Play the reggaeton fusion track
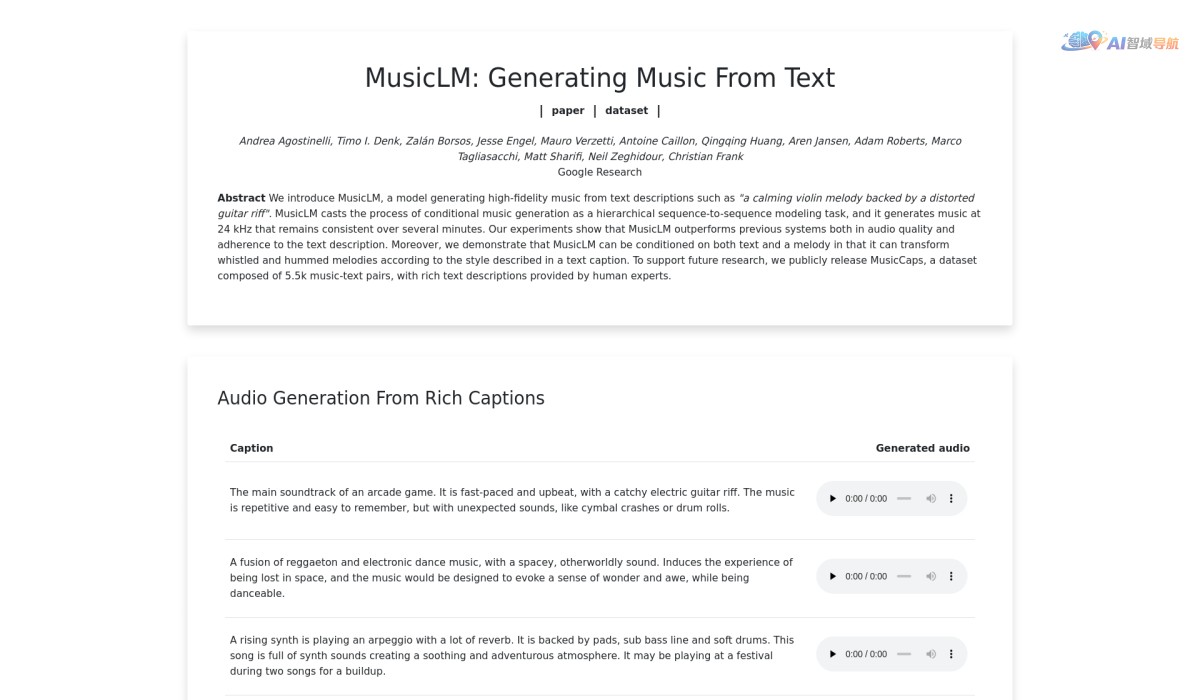 832,576
